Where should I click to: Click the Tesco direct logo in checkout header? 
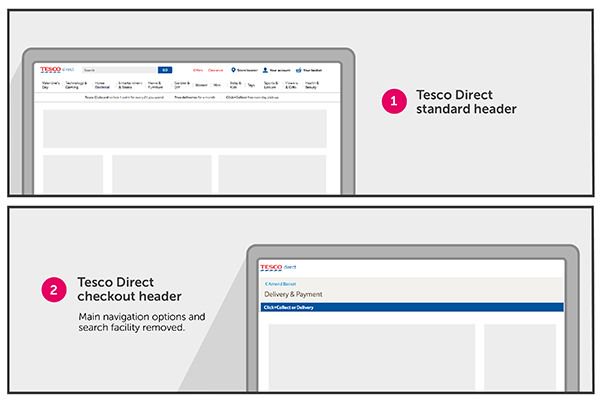click(278, 267)
